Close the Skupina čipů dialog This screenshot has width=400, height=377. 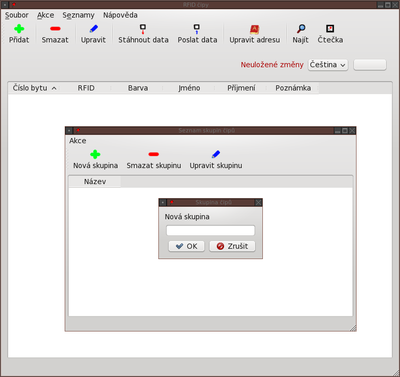258,202
